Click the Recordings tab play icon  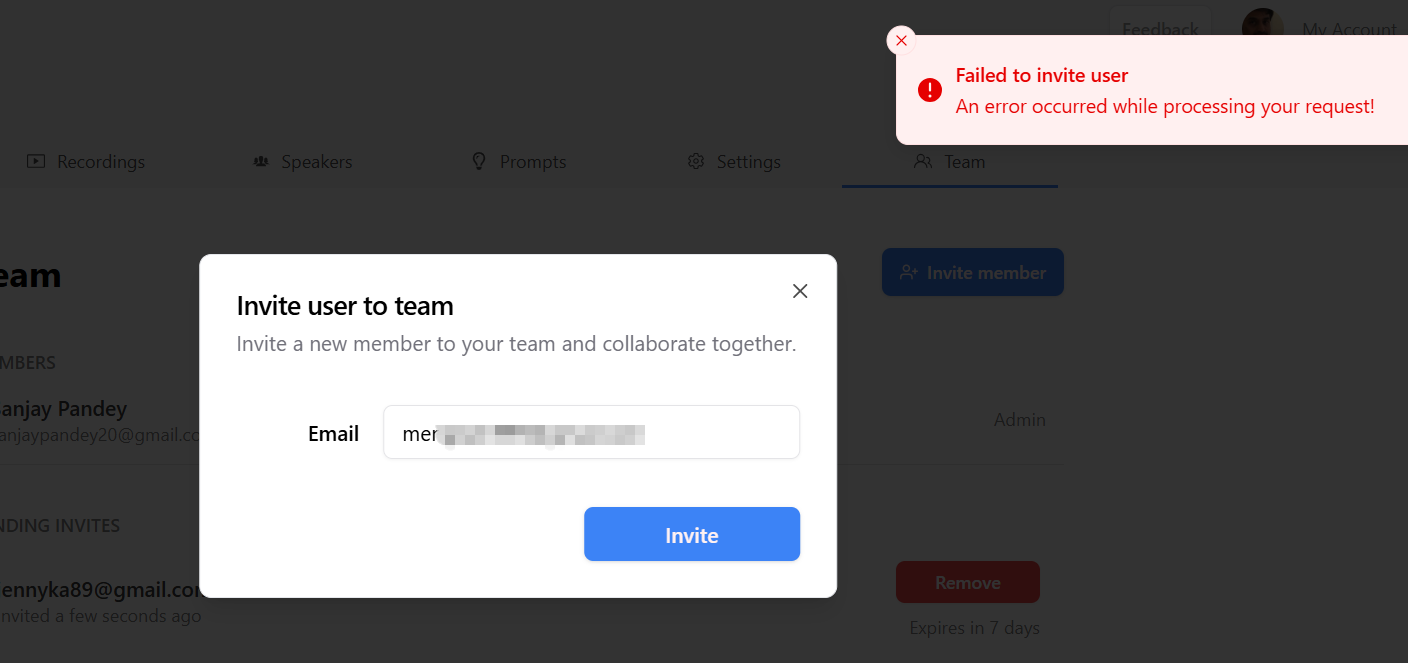(36, 161)
